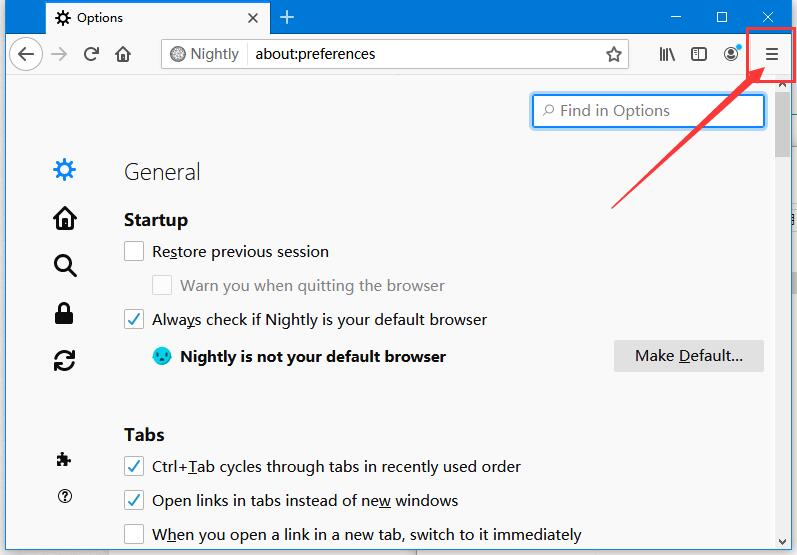
Task: Open the Sync preferences category
Action: click(65, 360)
